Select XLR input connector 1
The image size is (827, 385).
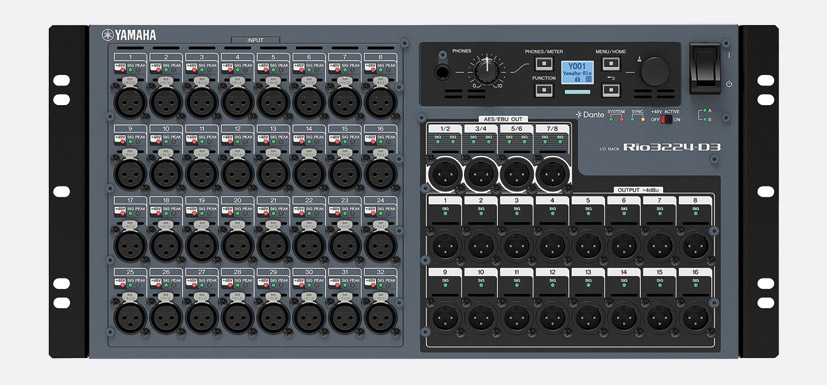point(130,102)
